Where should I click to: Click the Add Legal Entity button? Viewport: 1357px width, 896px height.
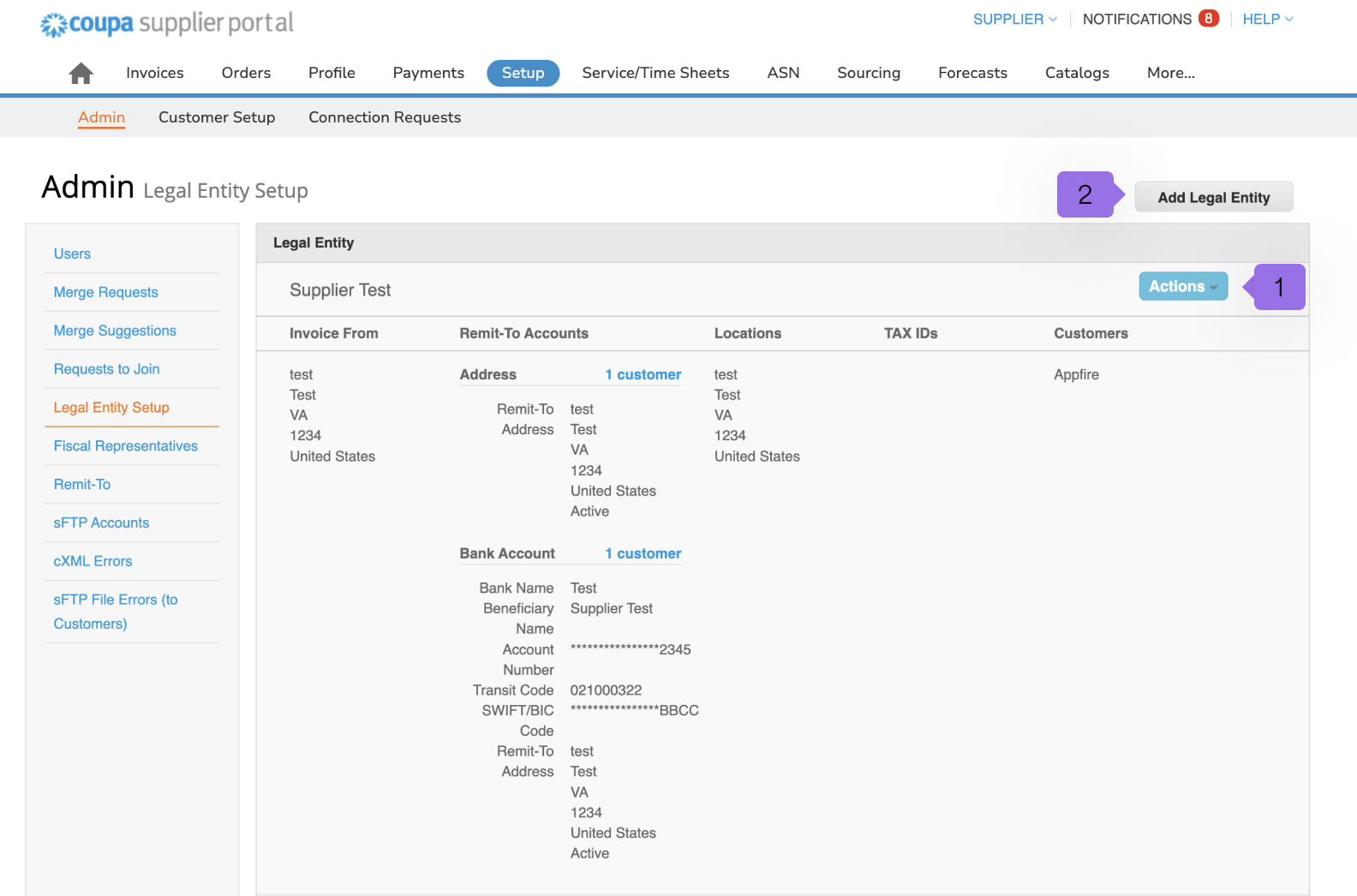point(1214,197)
